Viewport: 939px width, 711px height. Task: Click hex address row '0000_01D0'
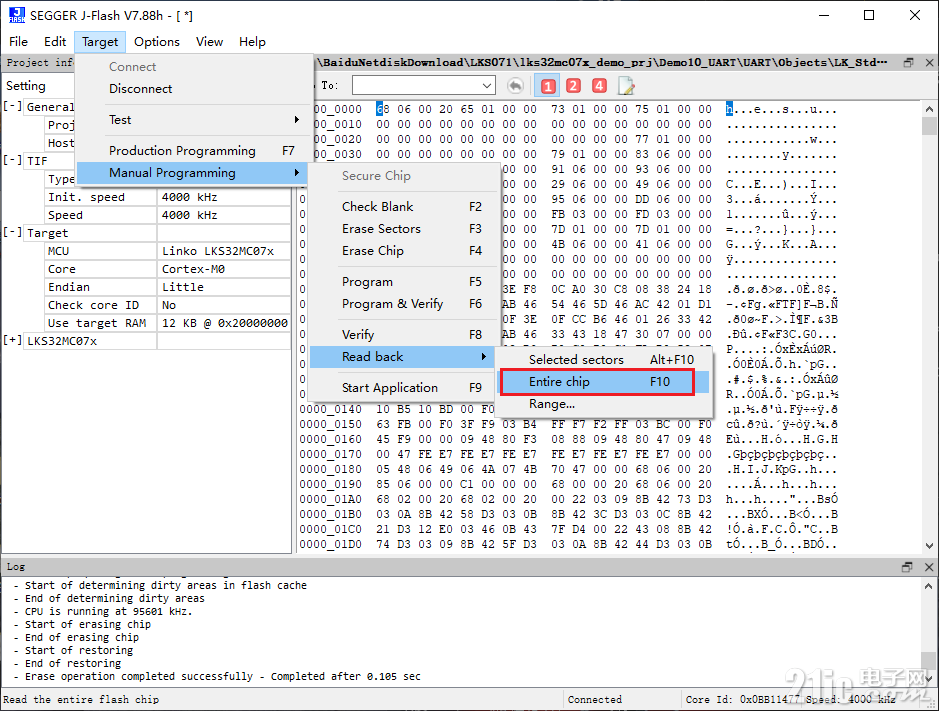(x=331, y=544)
